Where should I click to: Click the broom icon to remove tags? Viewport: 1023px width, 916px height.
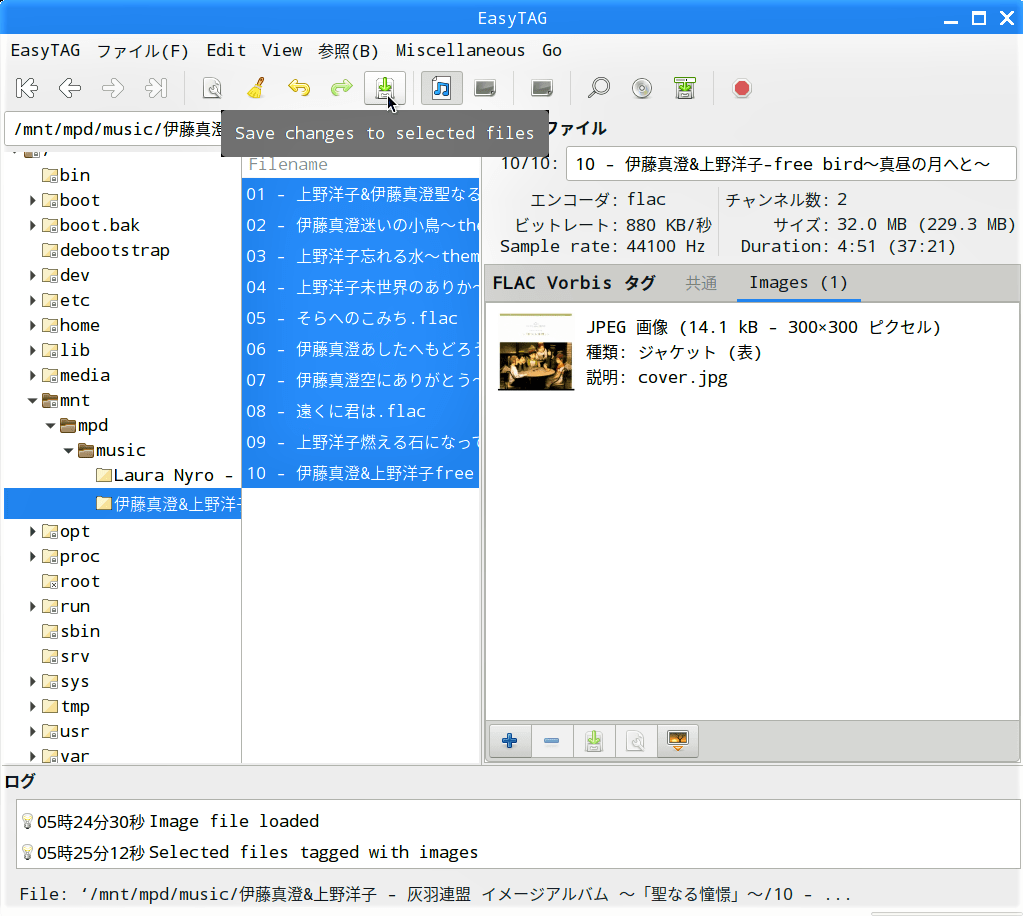(x=255, y=88)
